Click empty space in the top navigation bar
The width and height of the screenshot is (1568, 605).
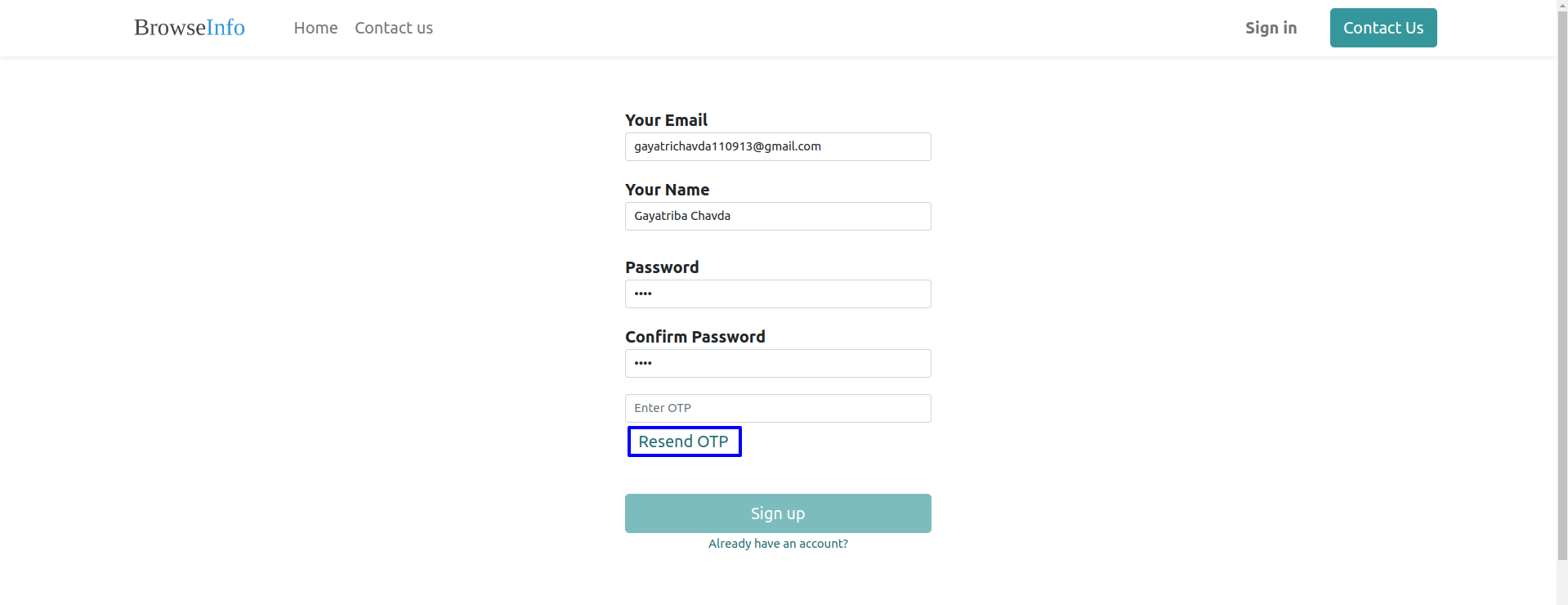pyautogui.click(x=817, y=28)
